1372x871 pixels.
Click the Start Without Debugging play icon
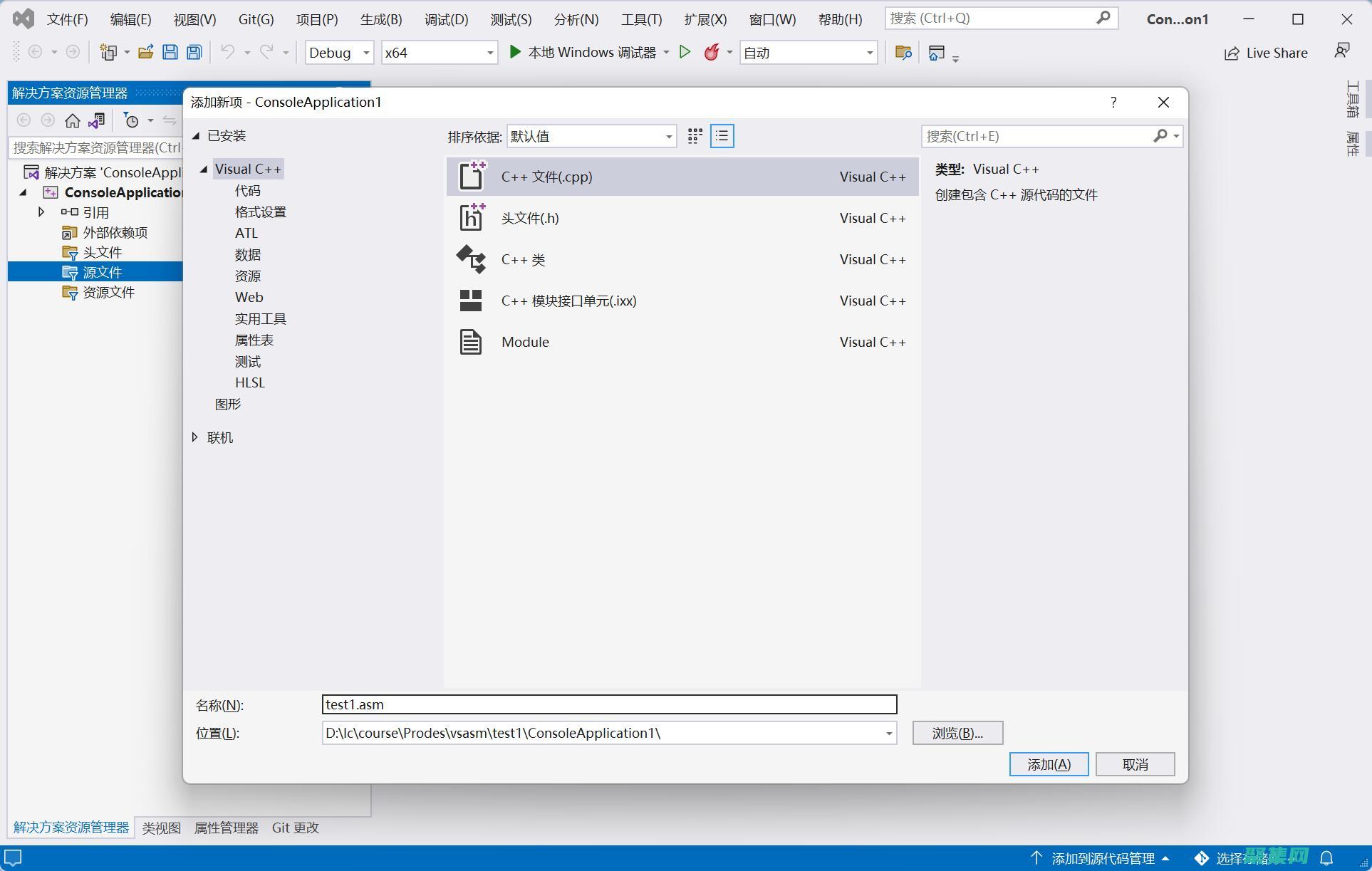685,52
